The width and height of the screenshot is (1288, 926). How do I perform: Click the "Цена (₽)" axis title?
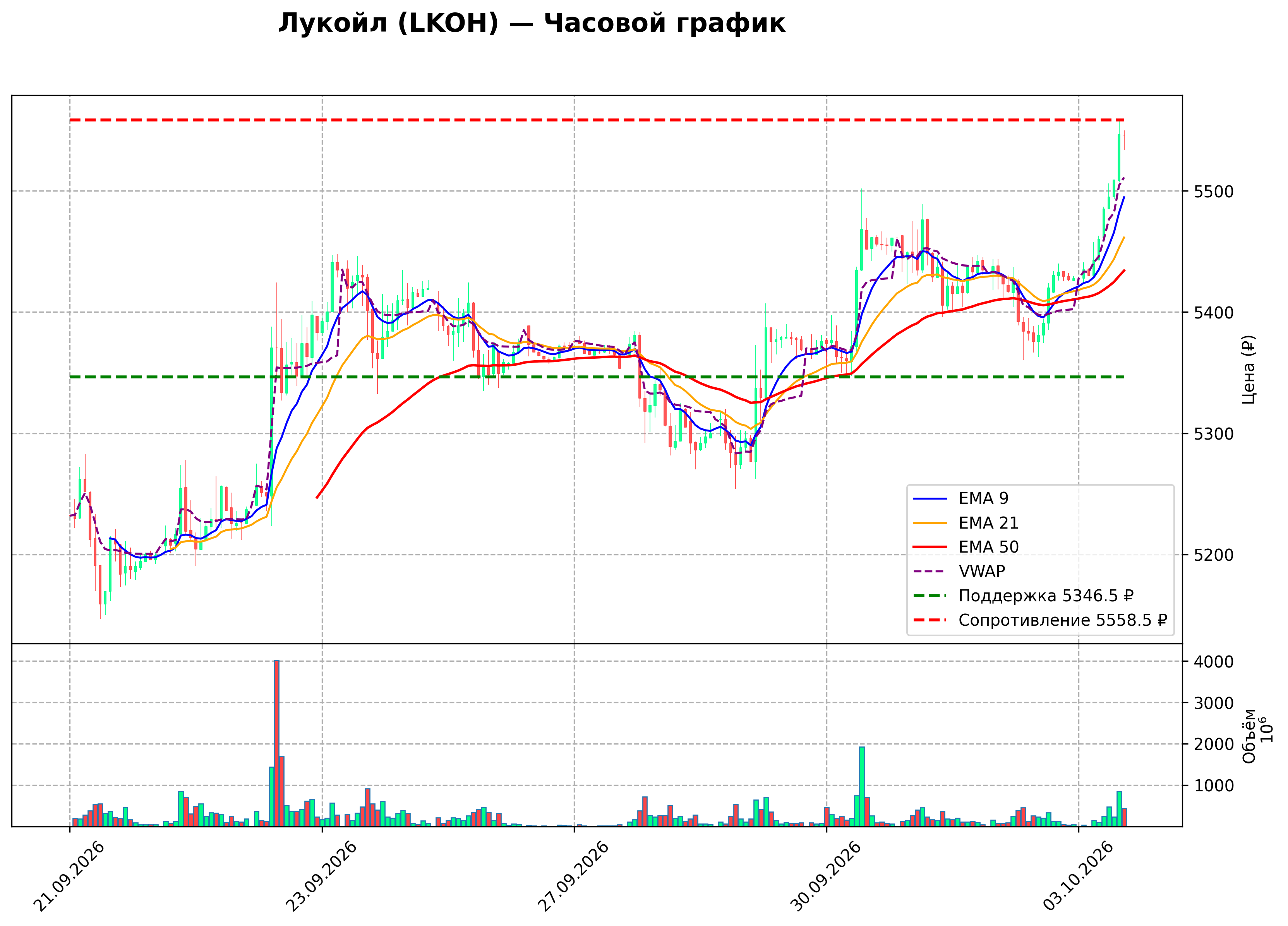tap(1248, 370)
